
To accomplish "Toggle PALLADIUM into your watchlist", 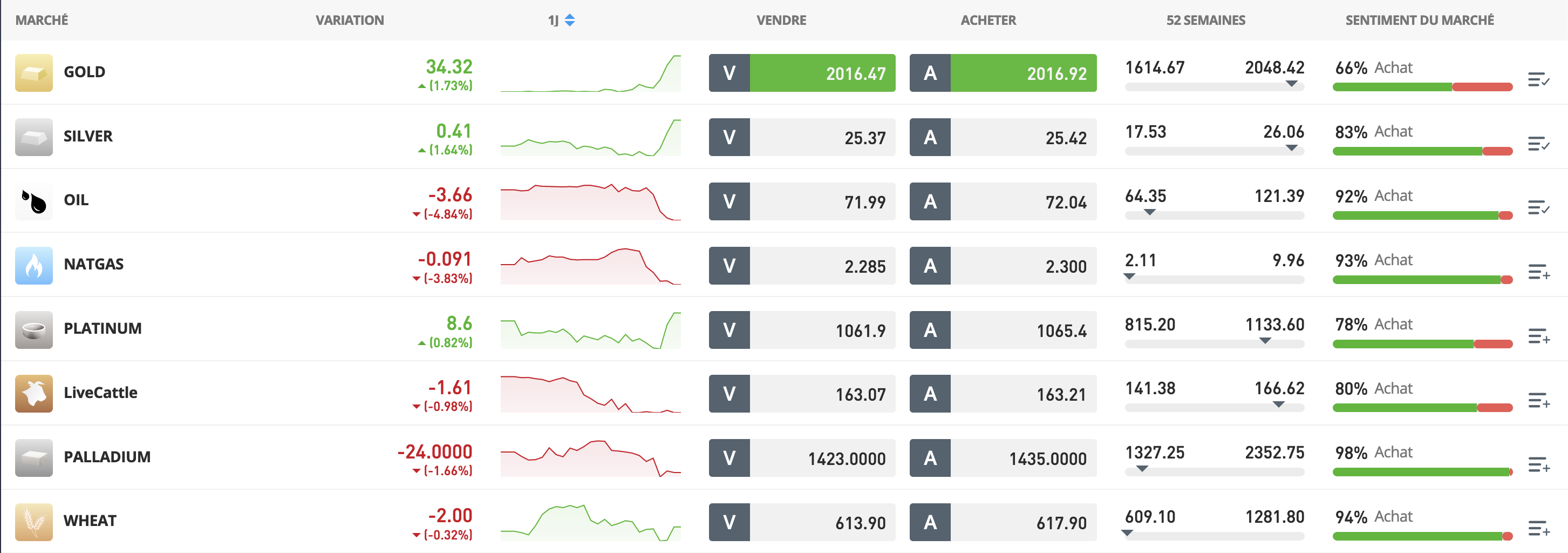I will point(1540,464).
